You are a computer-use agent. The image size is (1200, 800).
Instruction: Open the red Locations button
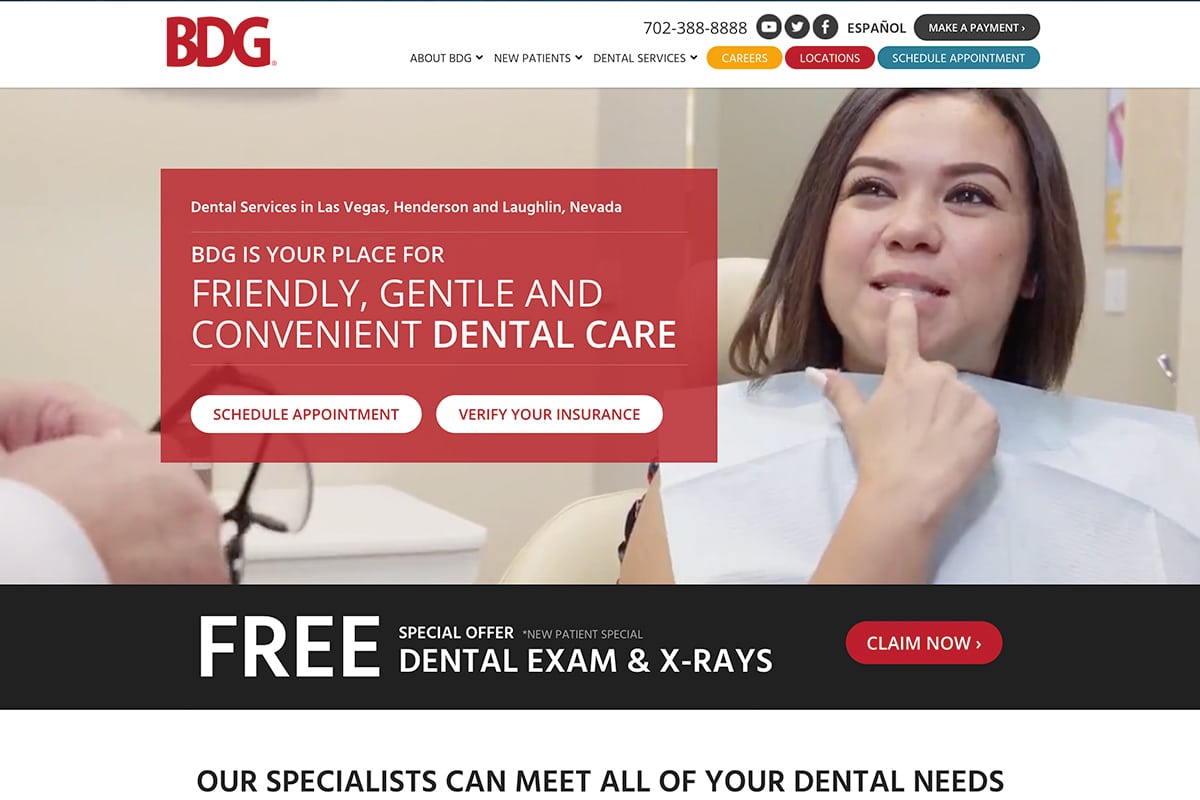coord(830,58)
